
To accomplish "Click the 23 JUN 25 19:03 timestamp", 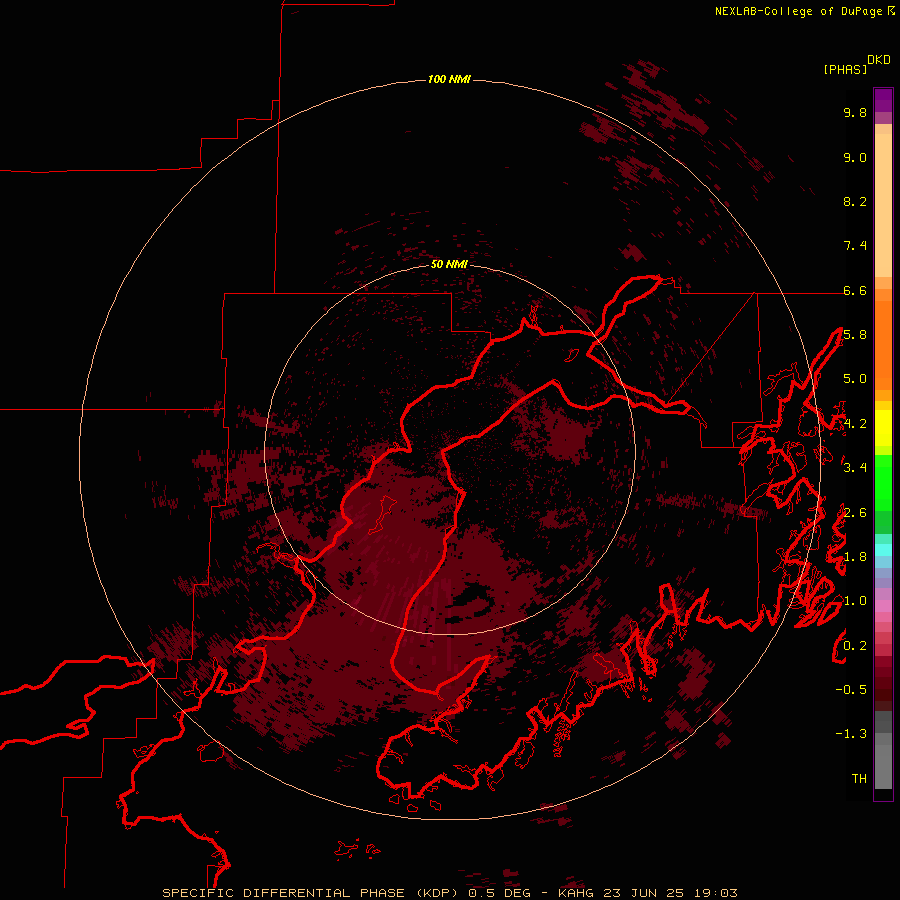I will click(x=670, y=893).
